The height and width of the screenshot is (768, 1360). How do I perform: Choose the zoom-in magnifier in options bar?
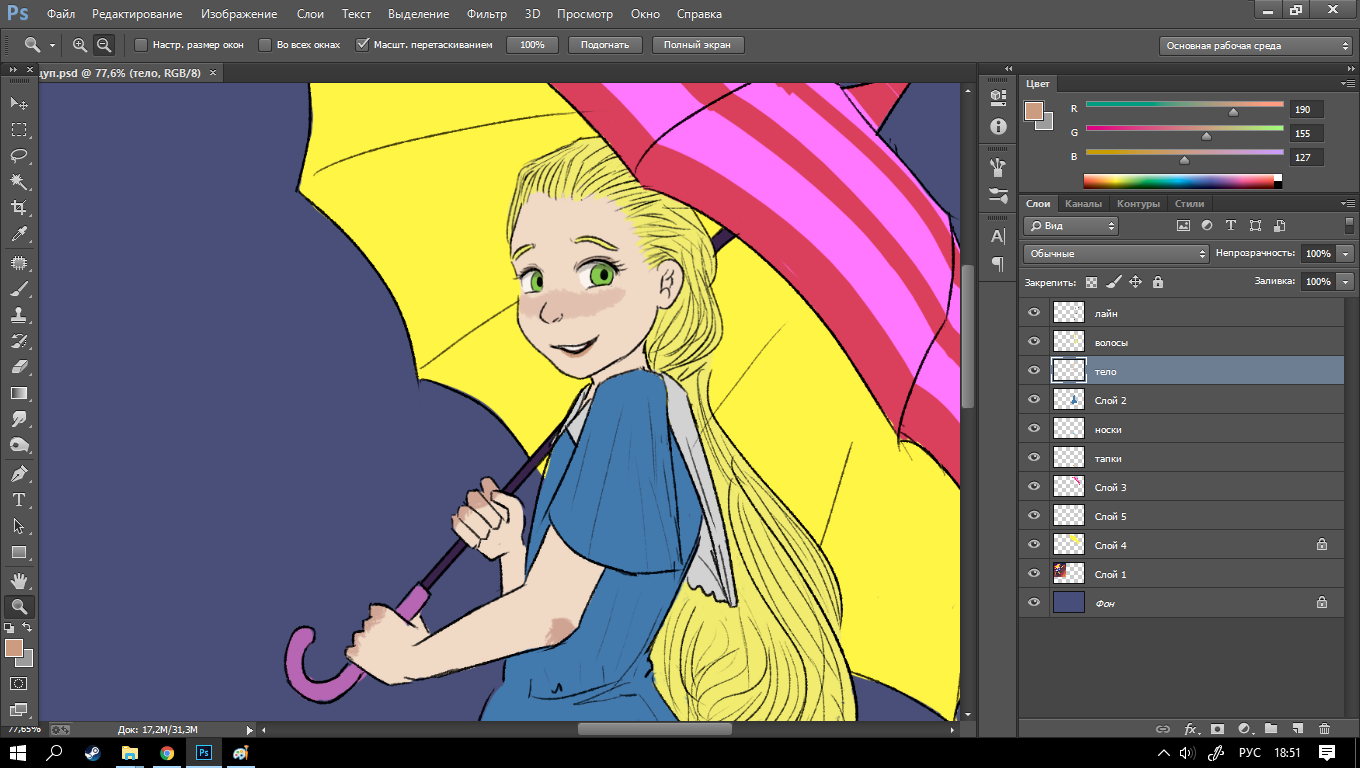click(x=80, y=45)
